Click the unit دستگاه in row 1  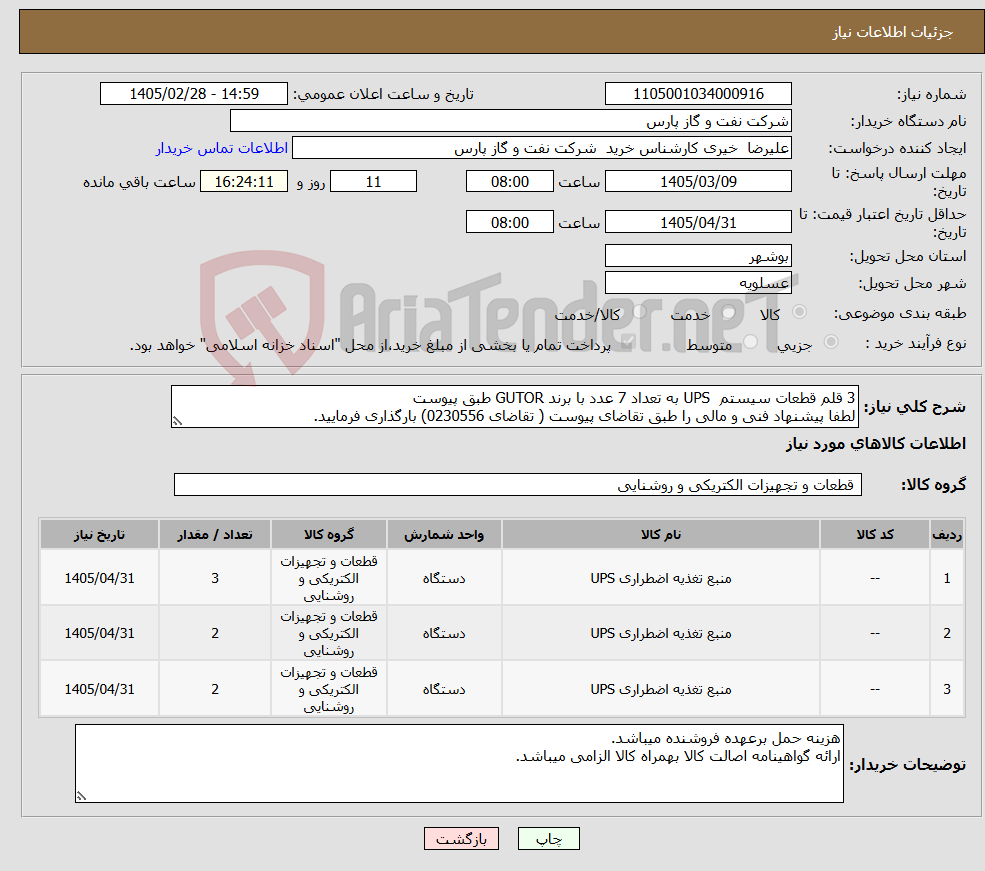444,578
